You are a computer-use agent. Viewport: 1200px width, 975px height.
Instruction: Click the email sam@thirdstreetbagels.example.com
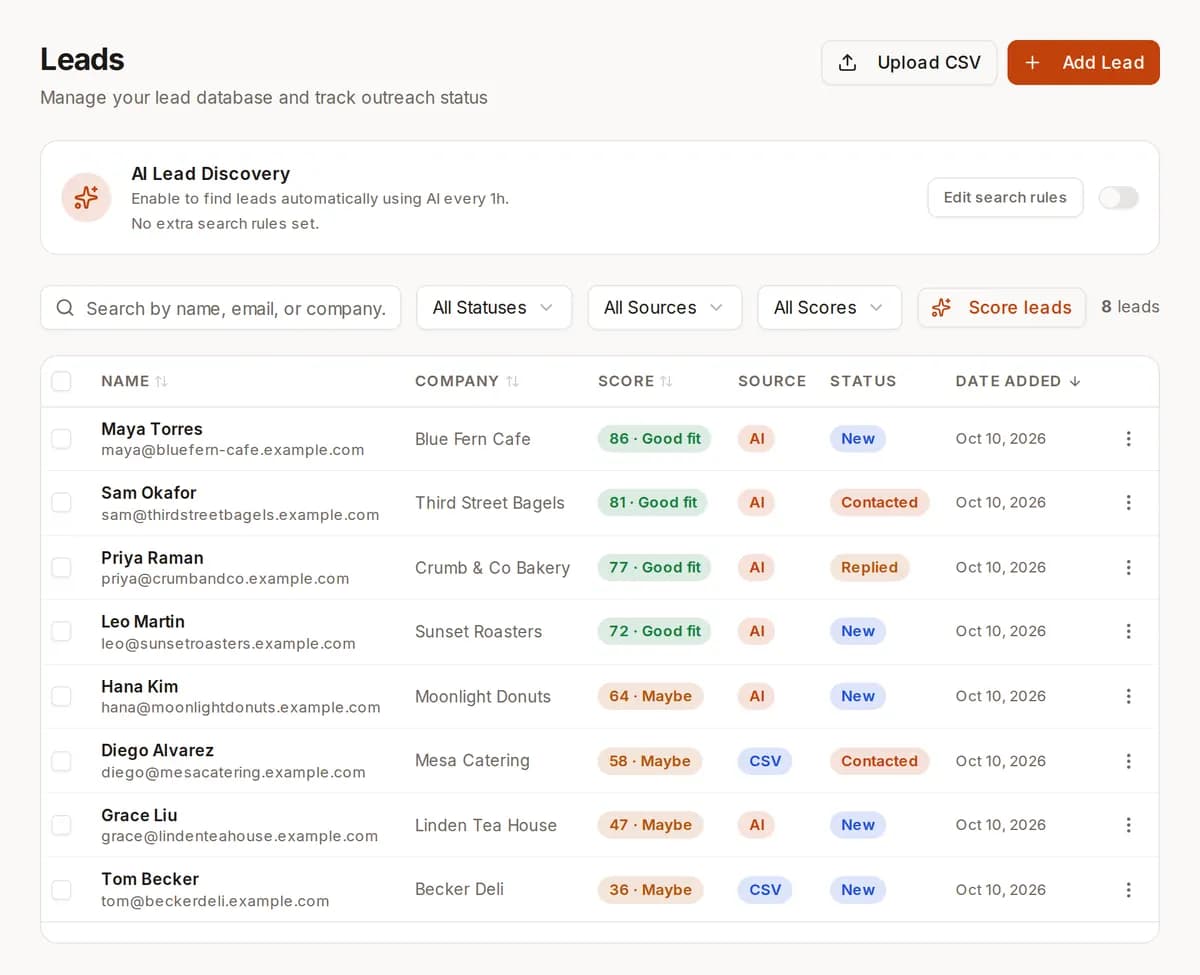tap(240, 515)
